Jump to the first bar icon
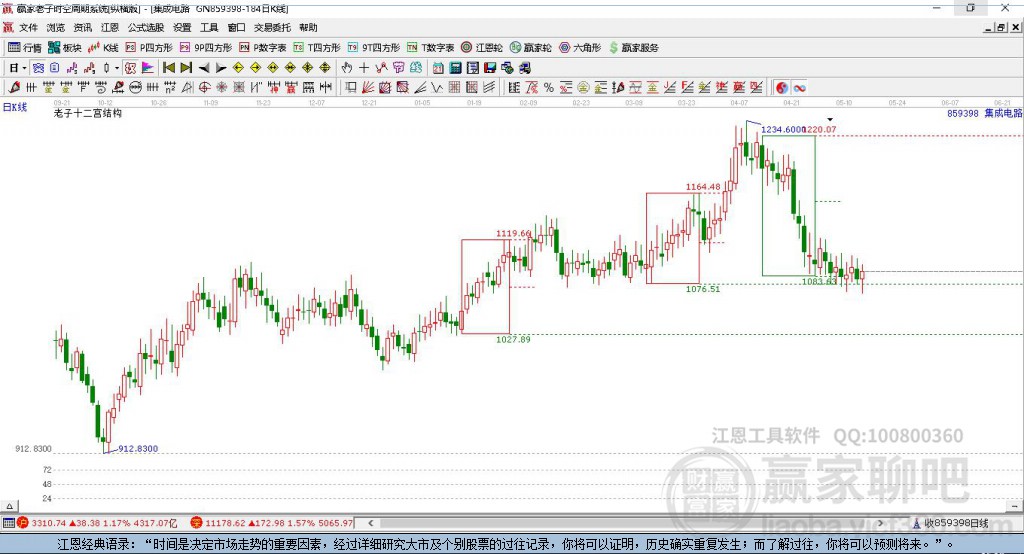1024x554 pixels. point(168,68)
